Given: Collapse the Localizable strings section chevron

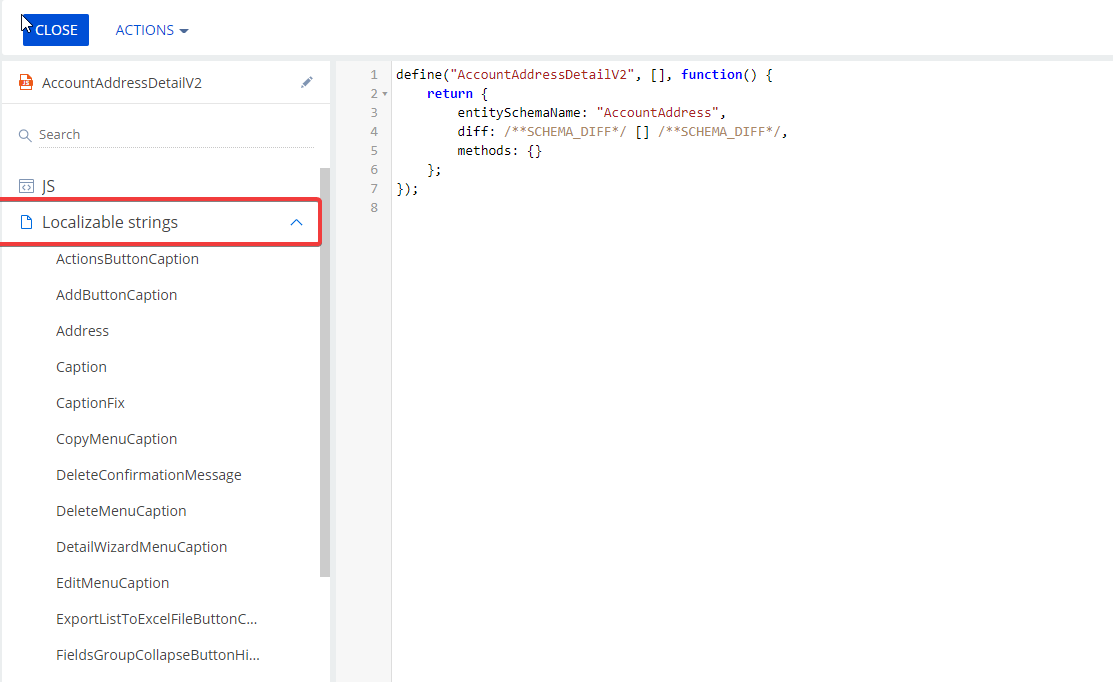Looking at the screenshot, I should click(x=297, y=222).
